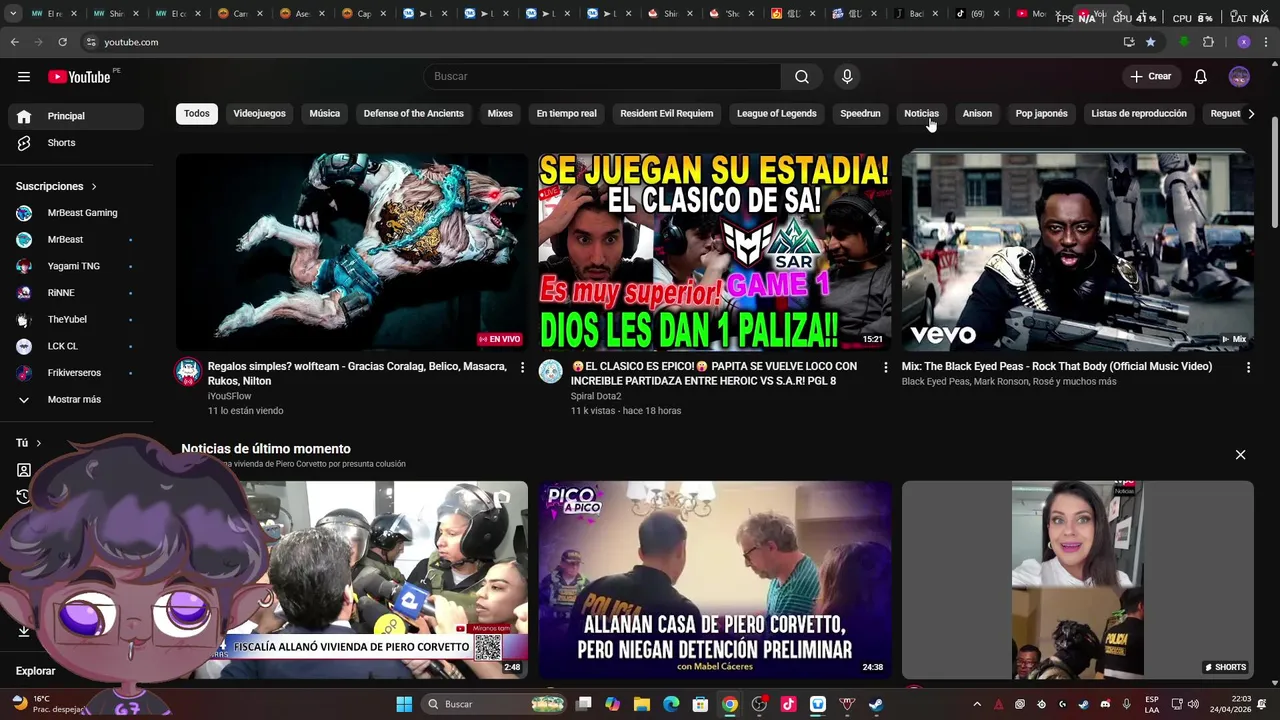Expand the Suscripciones section chevron
Viewport: 1280px width, 720px height.
tap(94, 187)
